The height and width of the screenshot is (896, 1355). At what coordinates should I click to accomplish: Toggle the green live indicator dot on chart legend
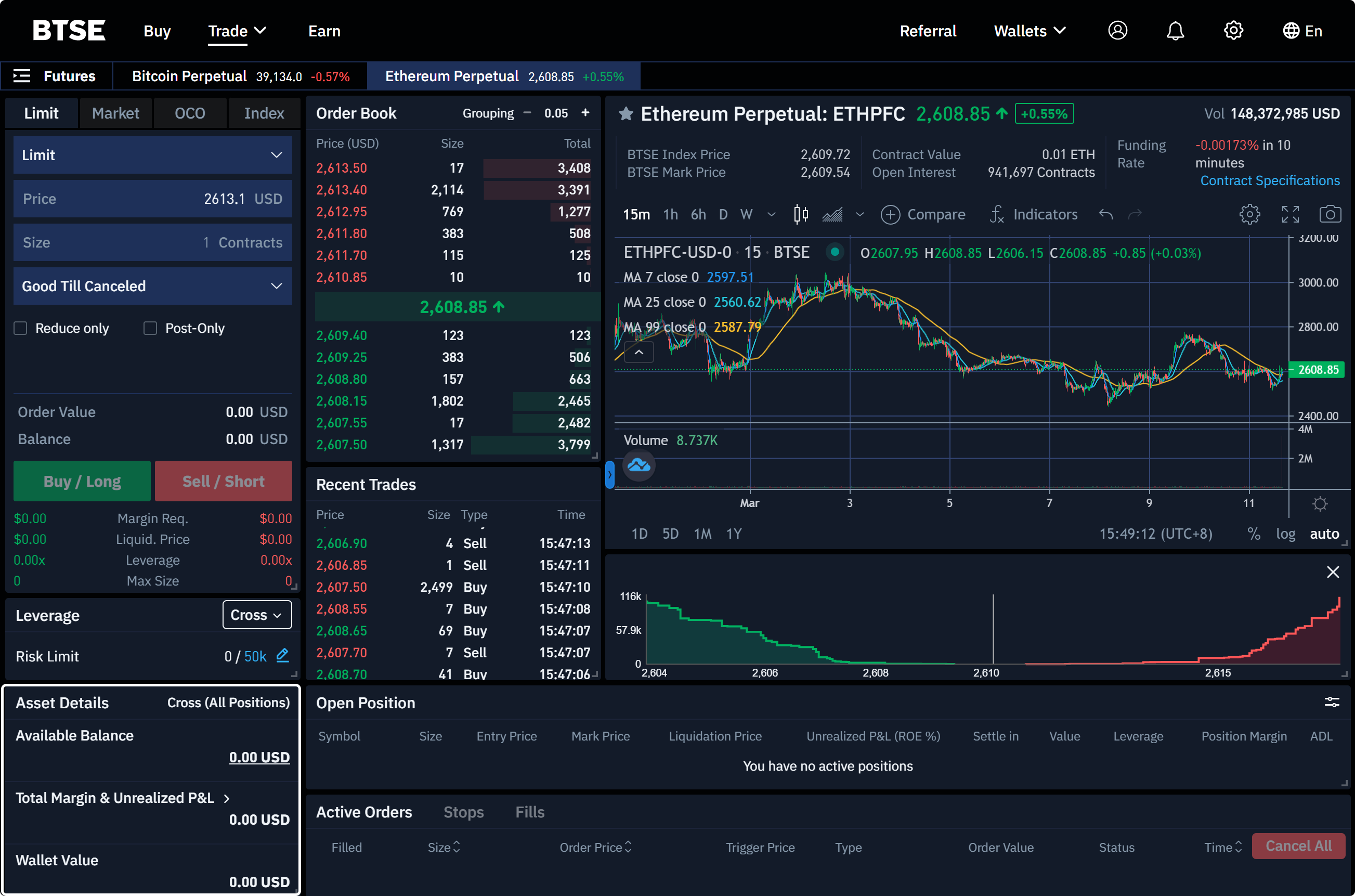[x=835, y=252]
